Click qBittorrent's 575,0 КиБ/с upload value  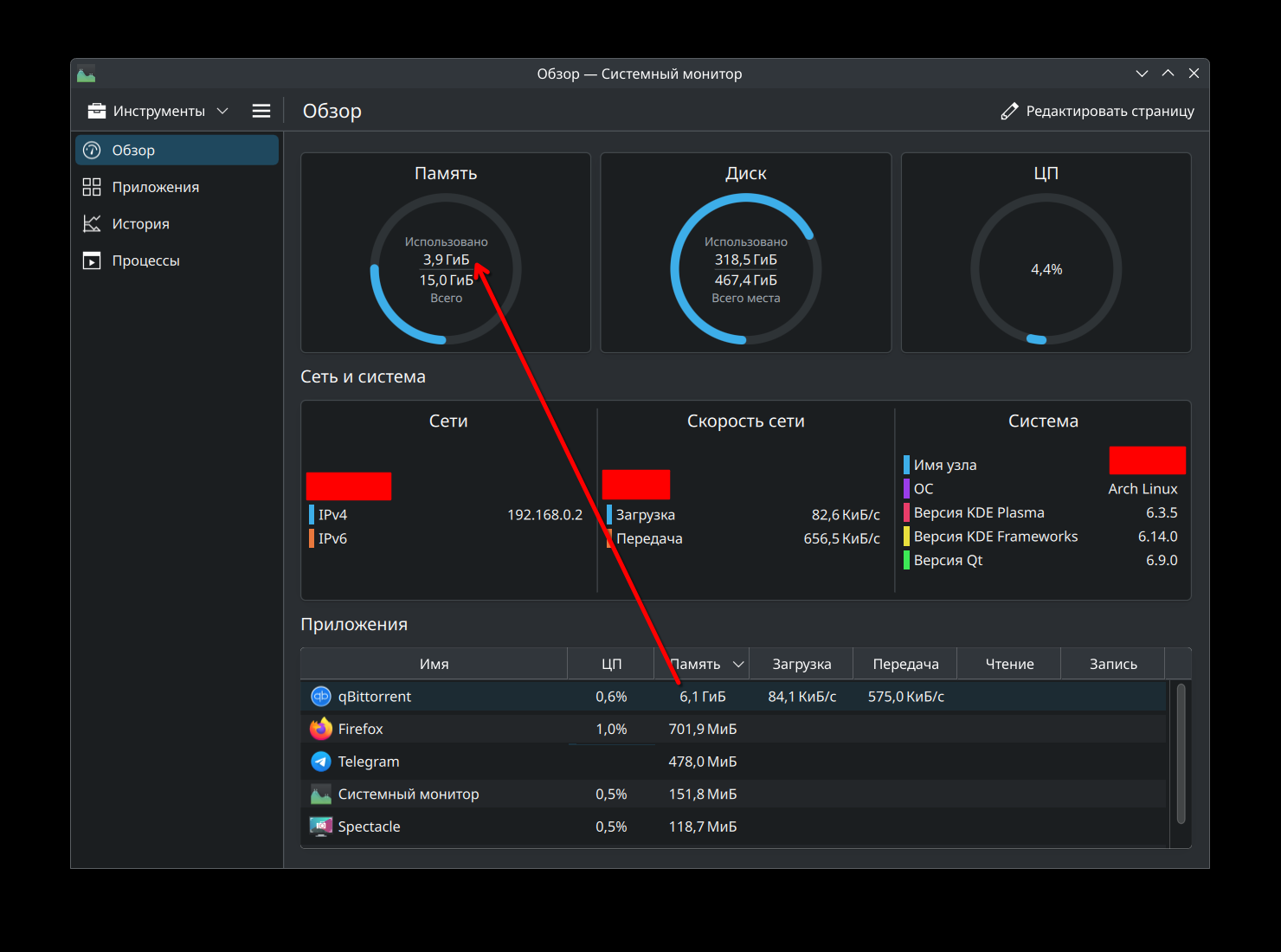click(x=905, y=697)
